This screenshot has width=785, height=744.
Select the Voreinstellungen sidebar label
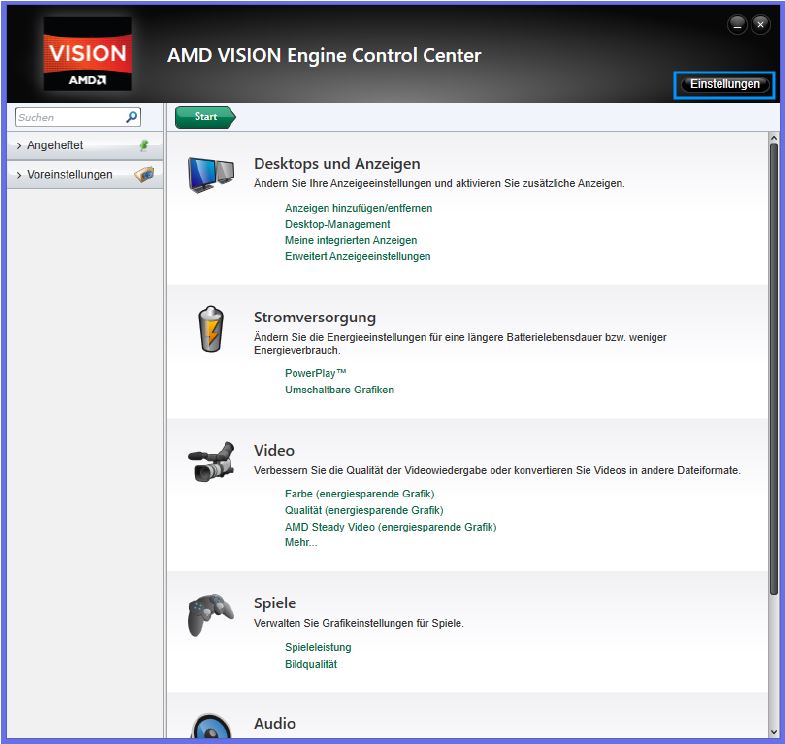click(x=70, y=175)
